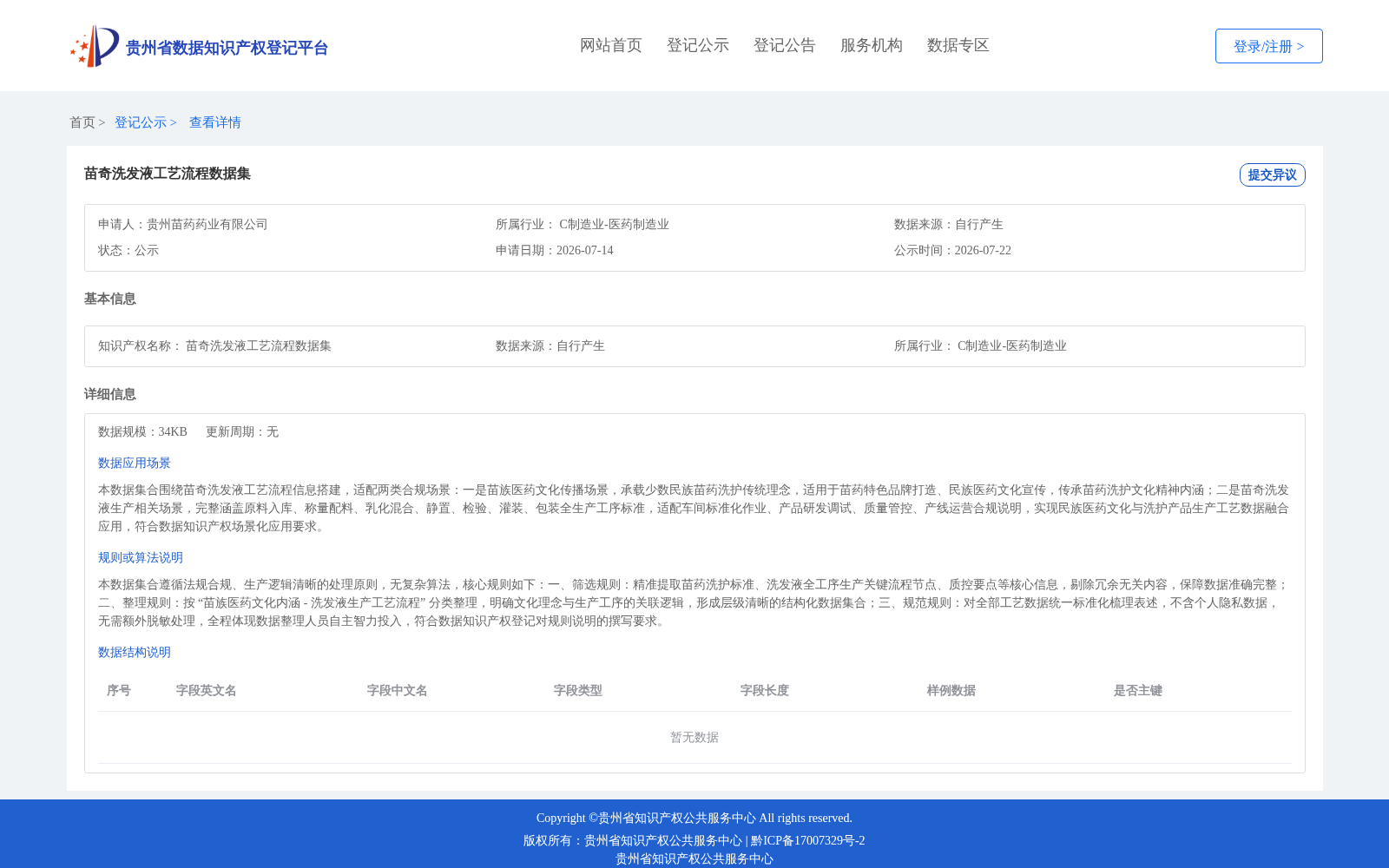The image size is (1389, 868).
Task: Click 所属行业 C制造业-医药制造业 in header box
Action: click(583, 224)
